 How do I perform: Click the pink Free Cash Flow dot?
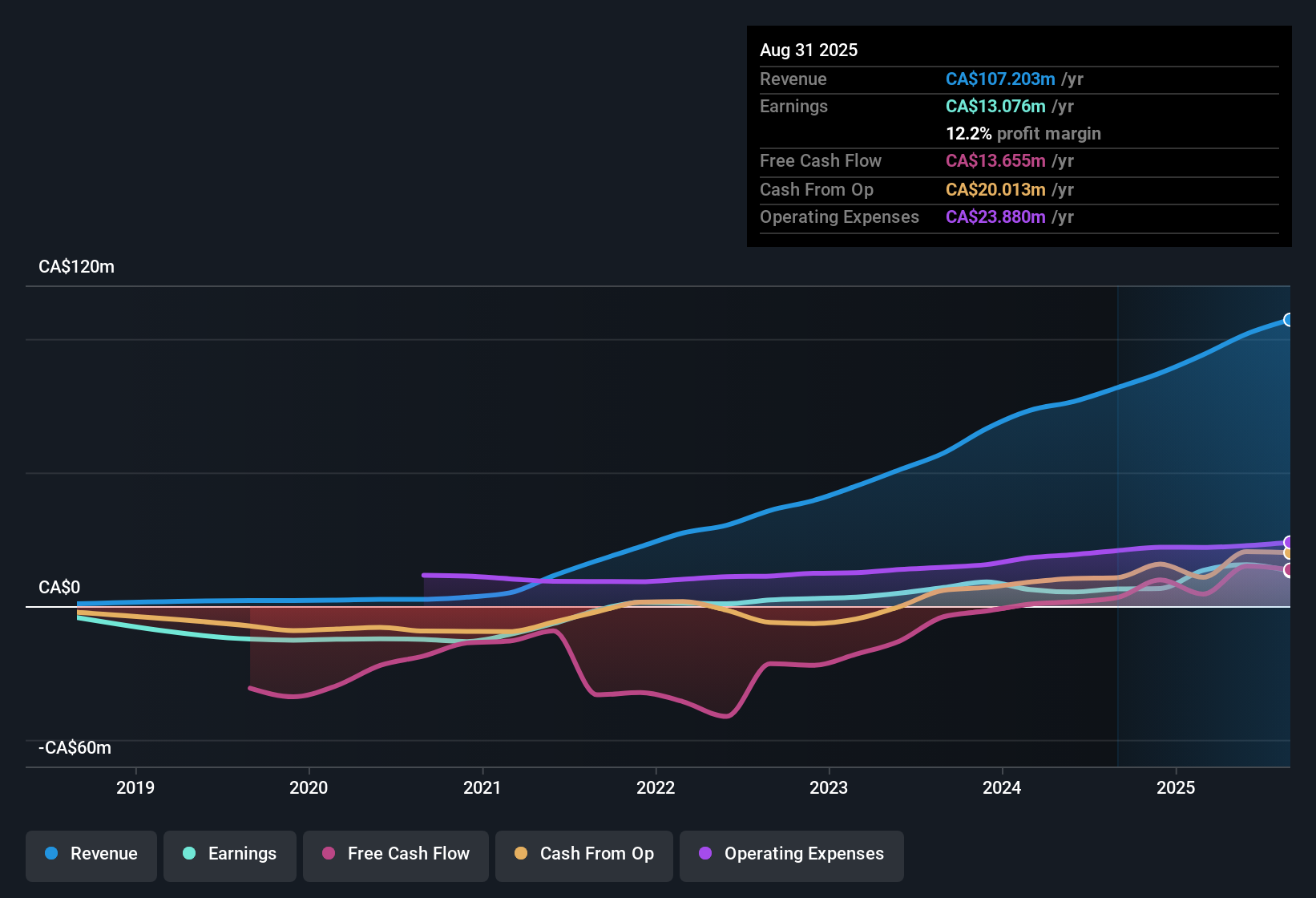329,853
